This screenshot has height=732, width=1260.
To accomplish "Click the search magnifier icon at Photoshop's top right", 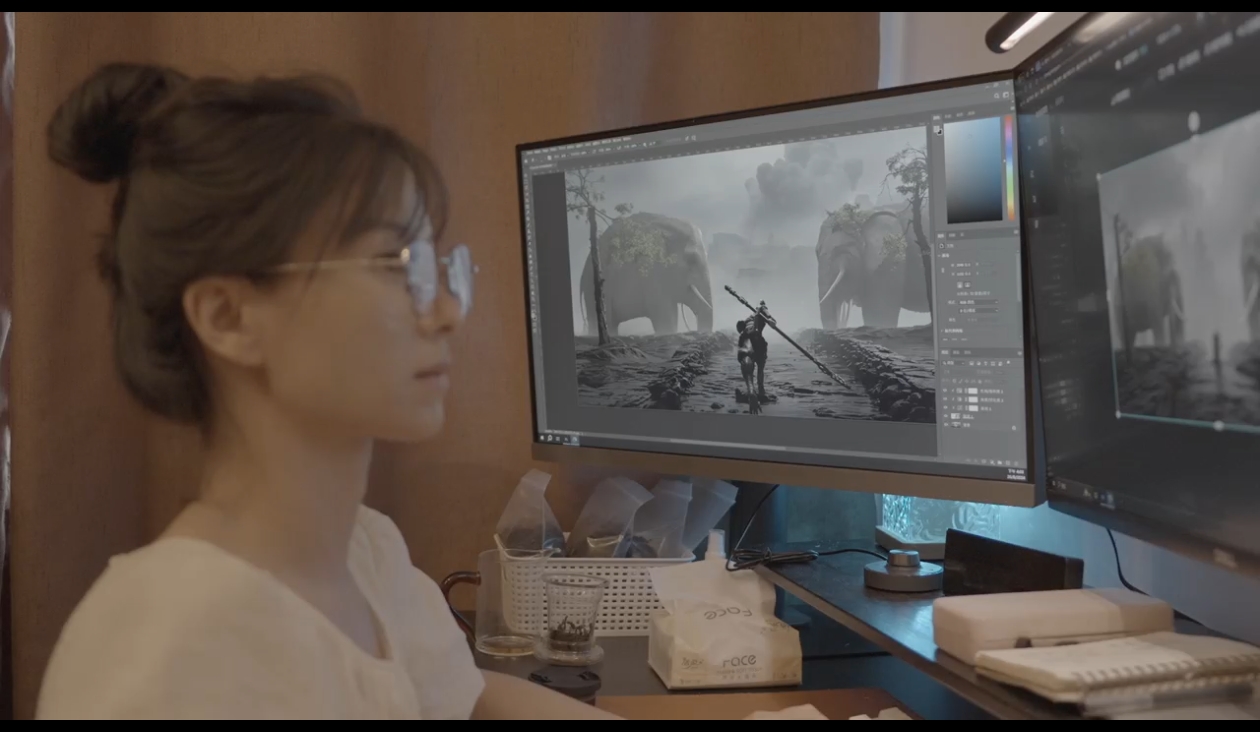I will 997,95.
